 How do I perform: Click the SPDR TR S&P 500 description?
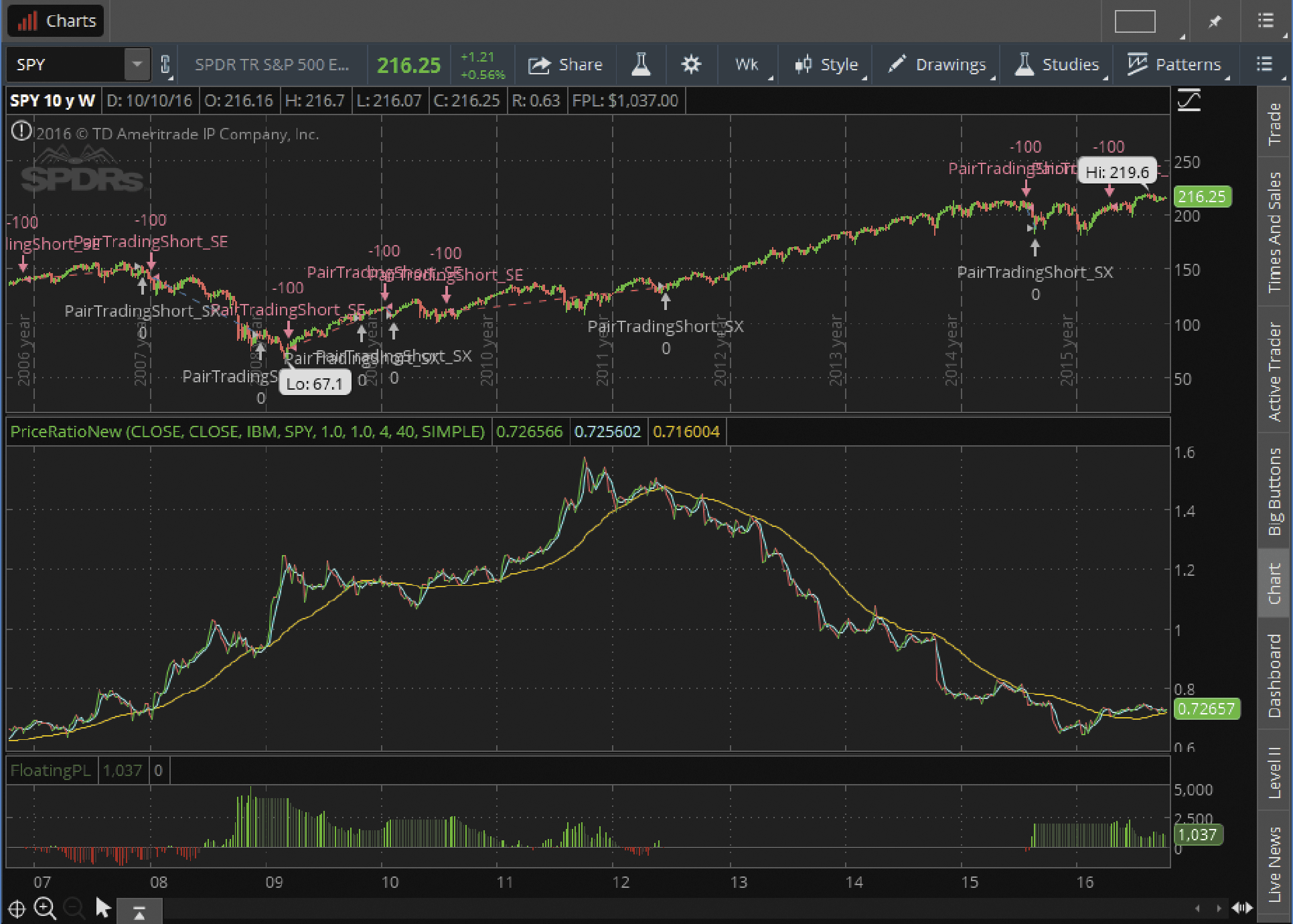click(x=271, y=64)
